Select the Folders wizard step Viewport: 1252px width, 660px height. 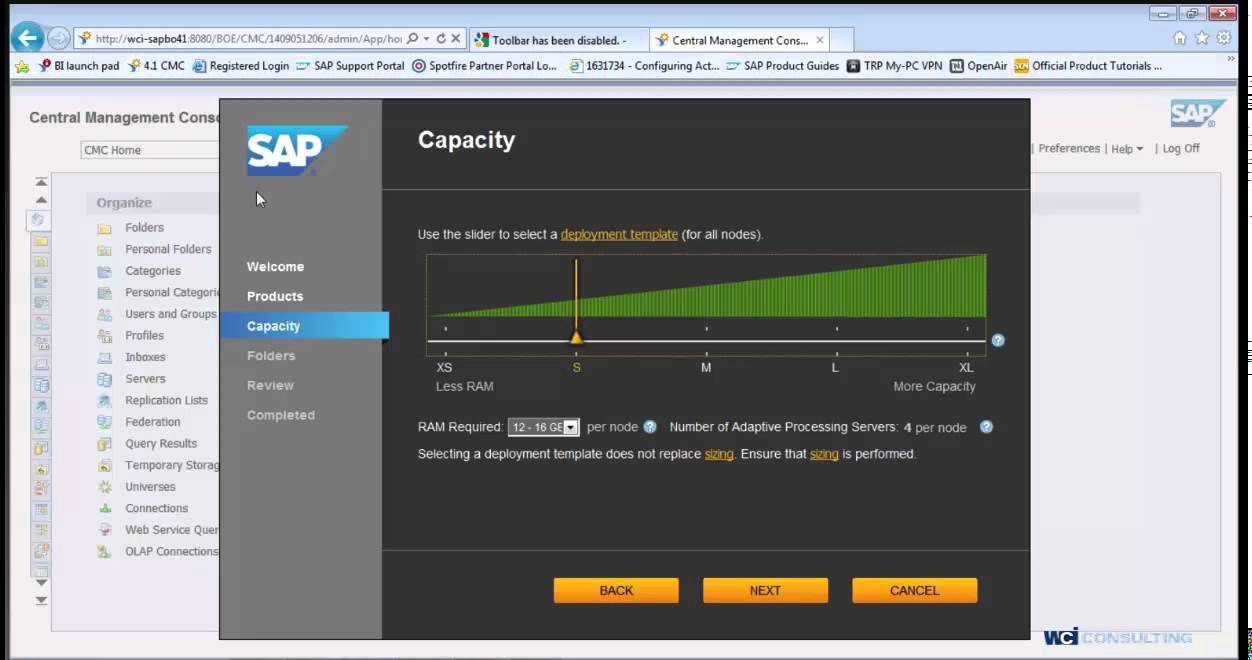271,356
